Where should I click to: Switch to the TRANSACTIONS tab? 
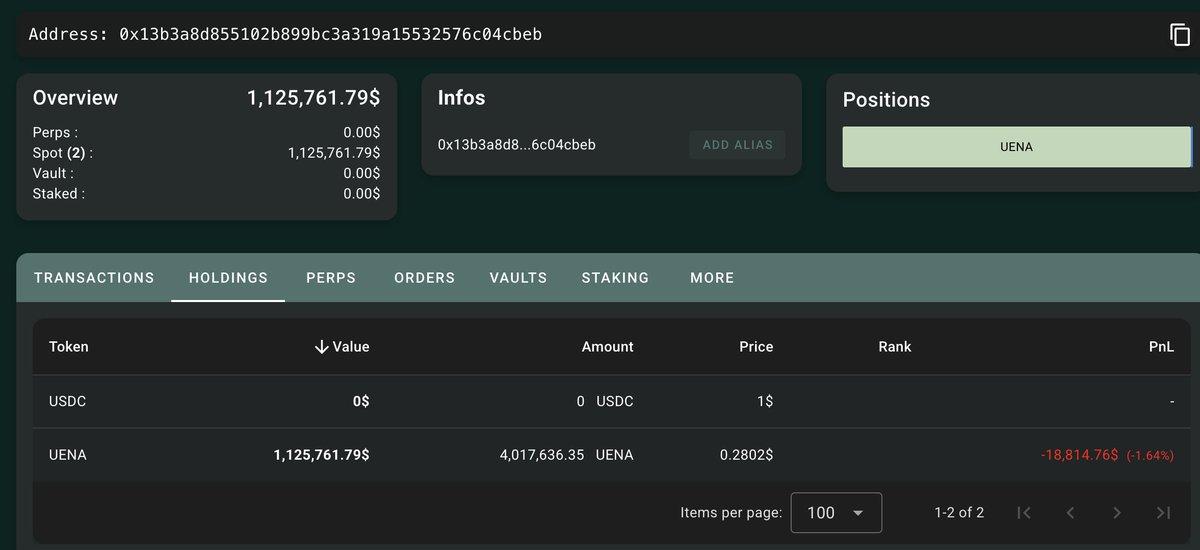[94, 278]
